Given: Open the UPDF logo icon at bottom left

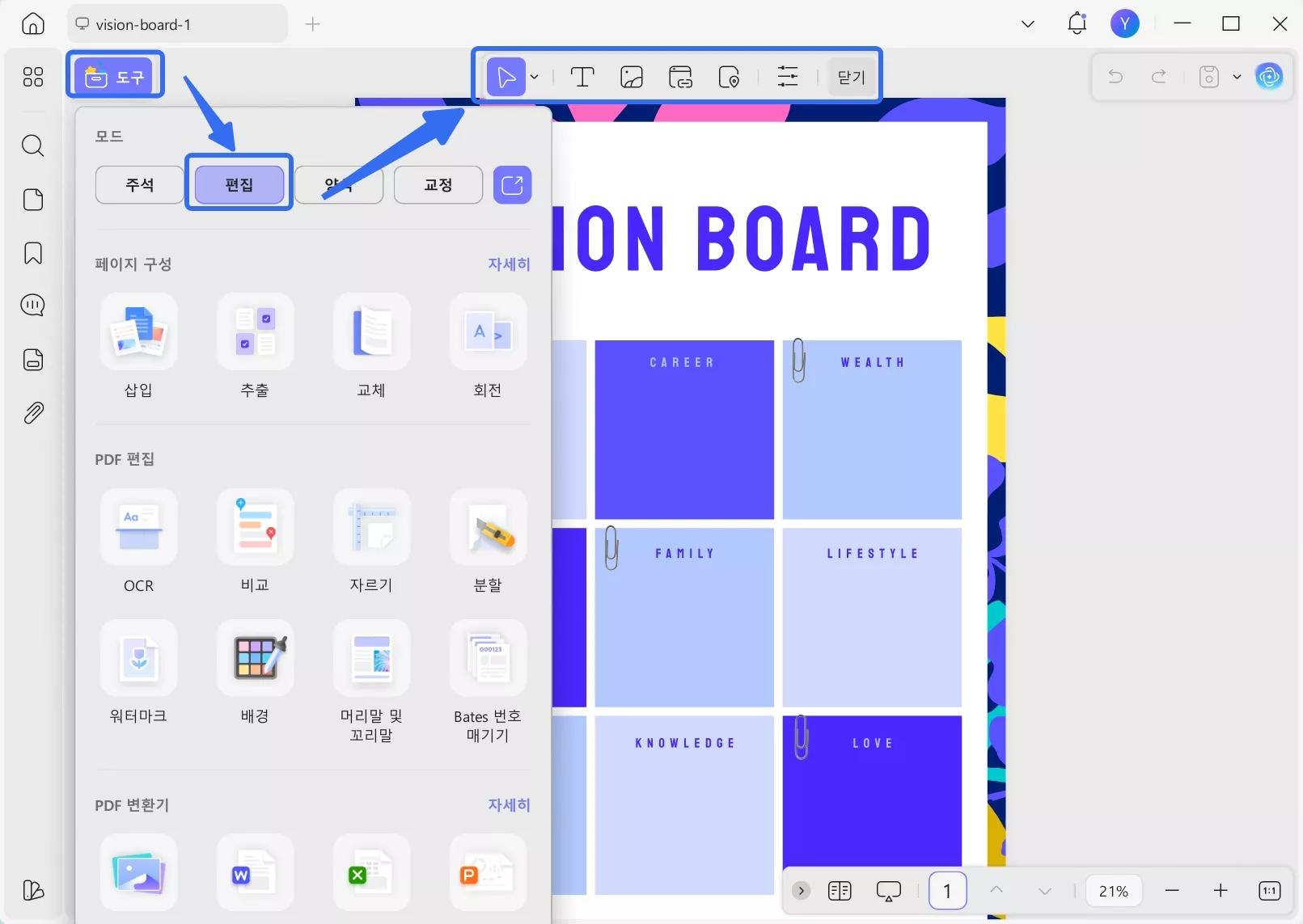Looking at the screenshot, I should (33, 890).
